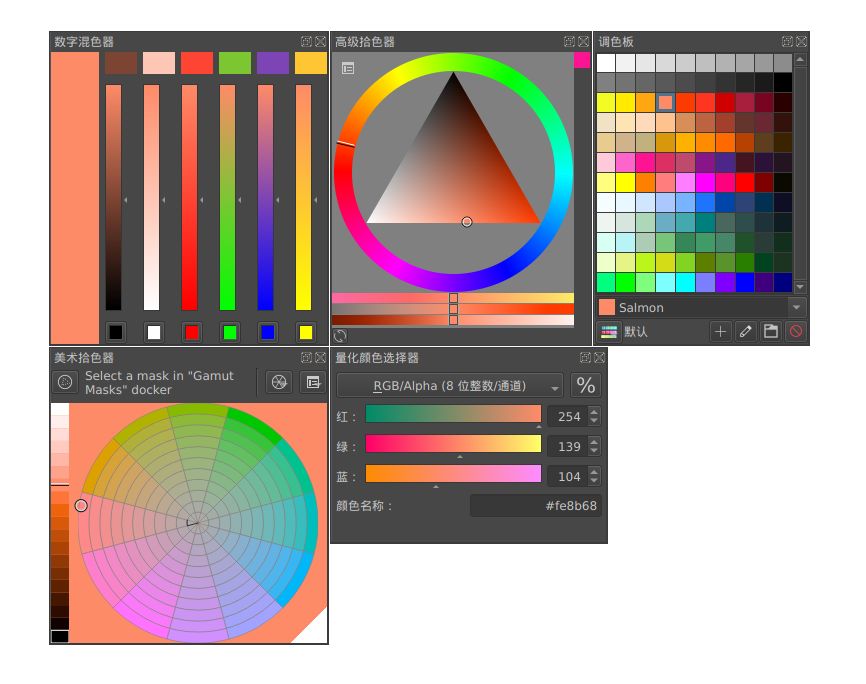Viewport: 866px width, 684px height.
Task: Toggle percentage mode with the % button
Action: tap(586, 386)
